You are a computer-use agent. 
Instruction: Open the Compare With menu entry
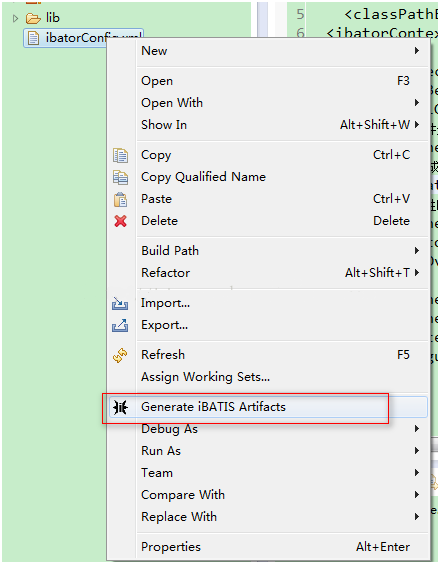point(267,495)
